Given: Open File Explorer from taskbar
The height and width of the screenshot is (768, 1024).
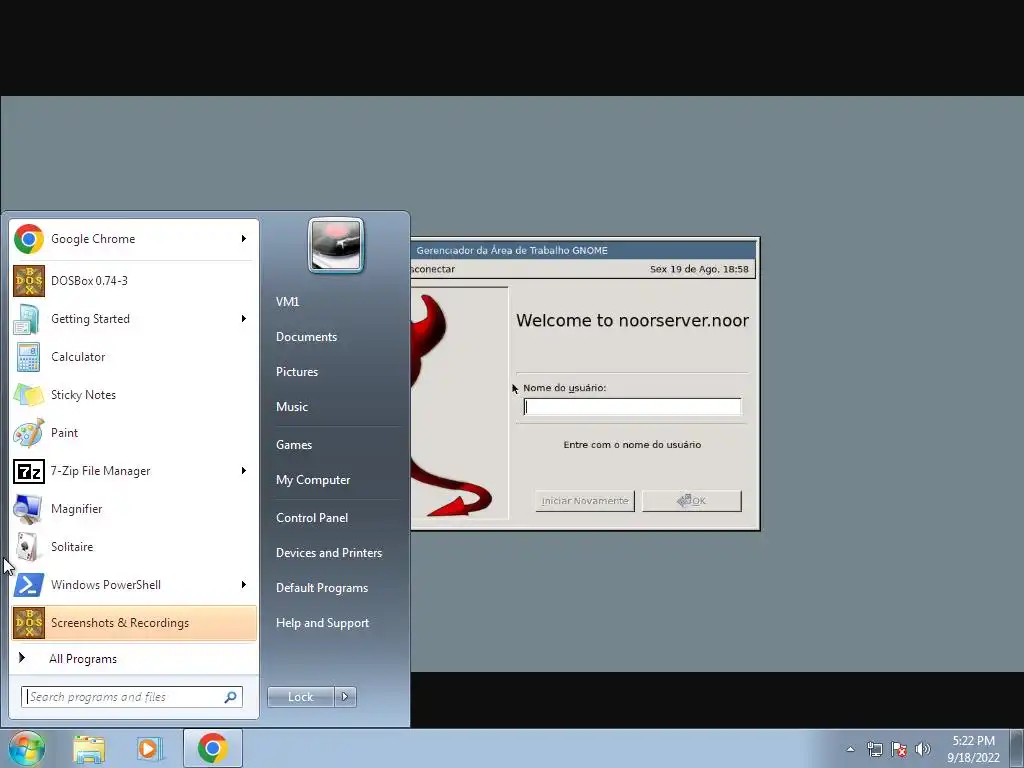Looking at the screenshot, I should (x=89, y=749).
